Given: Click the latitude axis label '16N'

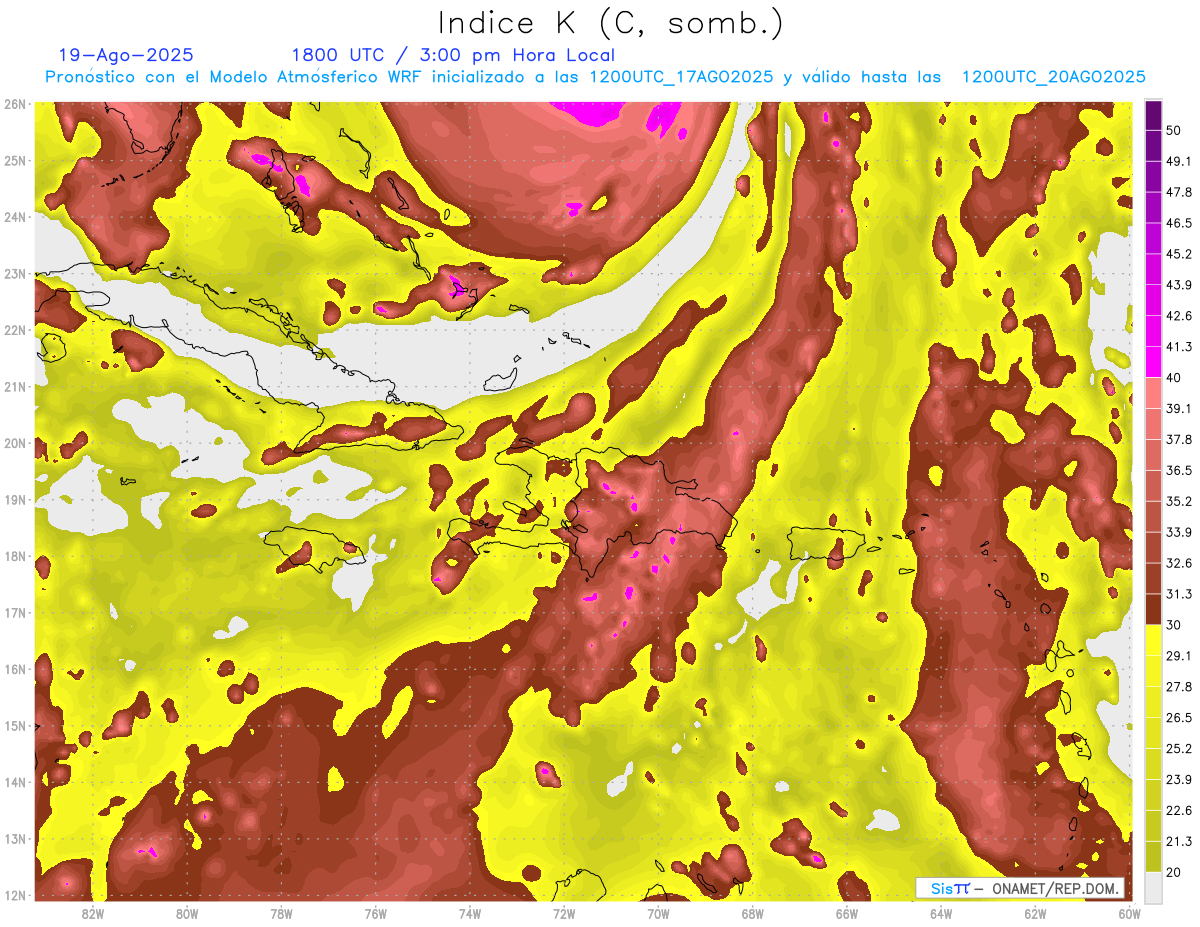Looking at the screenshot, I should click(15, 669).
